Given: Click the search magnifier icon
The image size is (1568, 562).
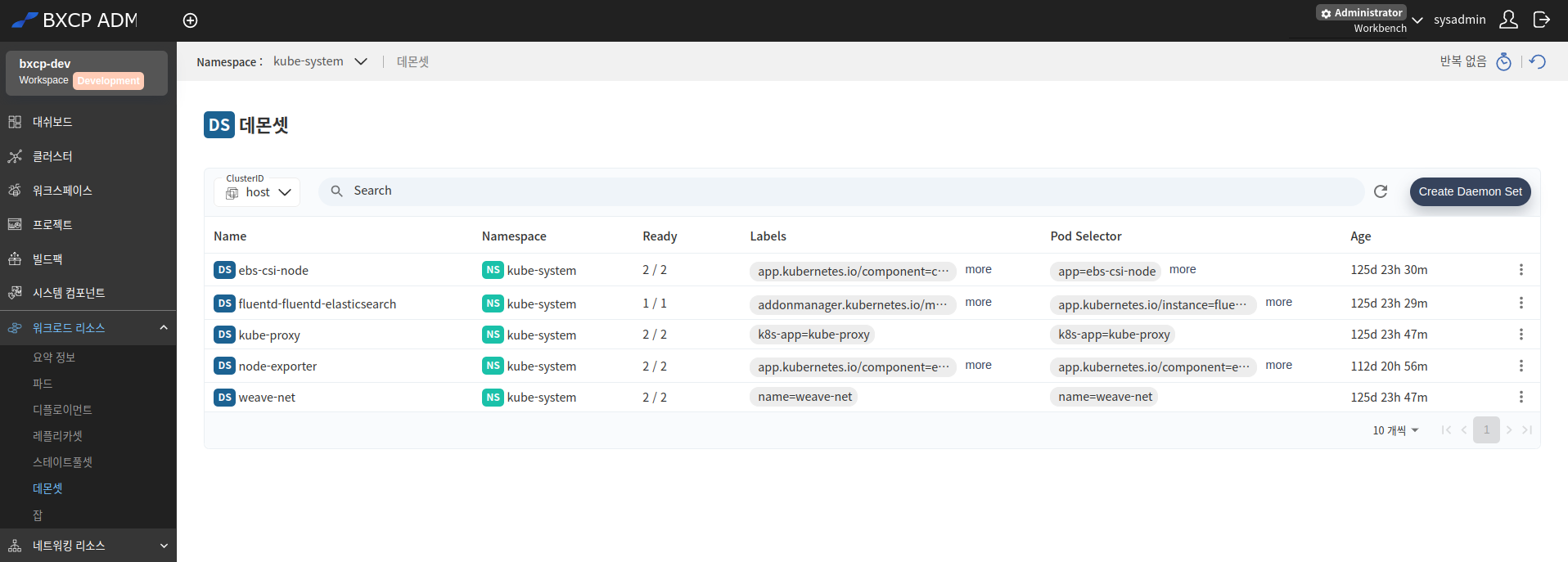Looking at the screenshot, I should (x=336, y=191).
